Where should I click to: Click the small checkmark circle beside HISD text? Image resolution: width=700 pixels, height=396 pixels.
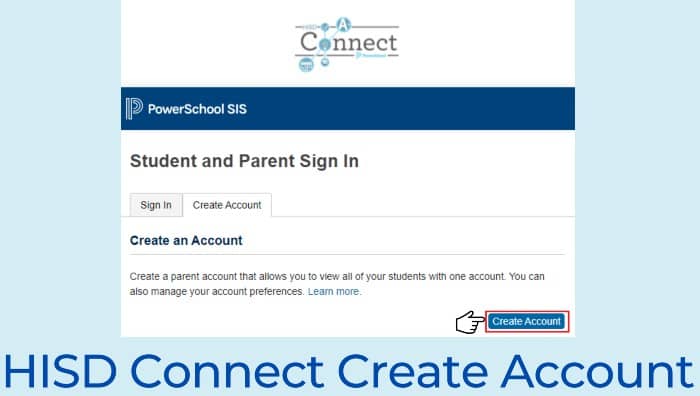click(x=325, y=27)
